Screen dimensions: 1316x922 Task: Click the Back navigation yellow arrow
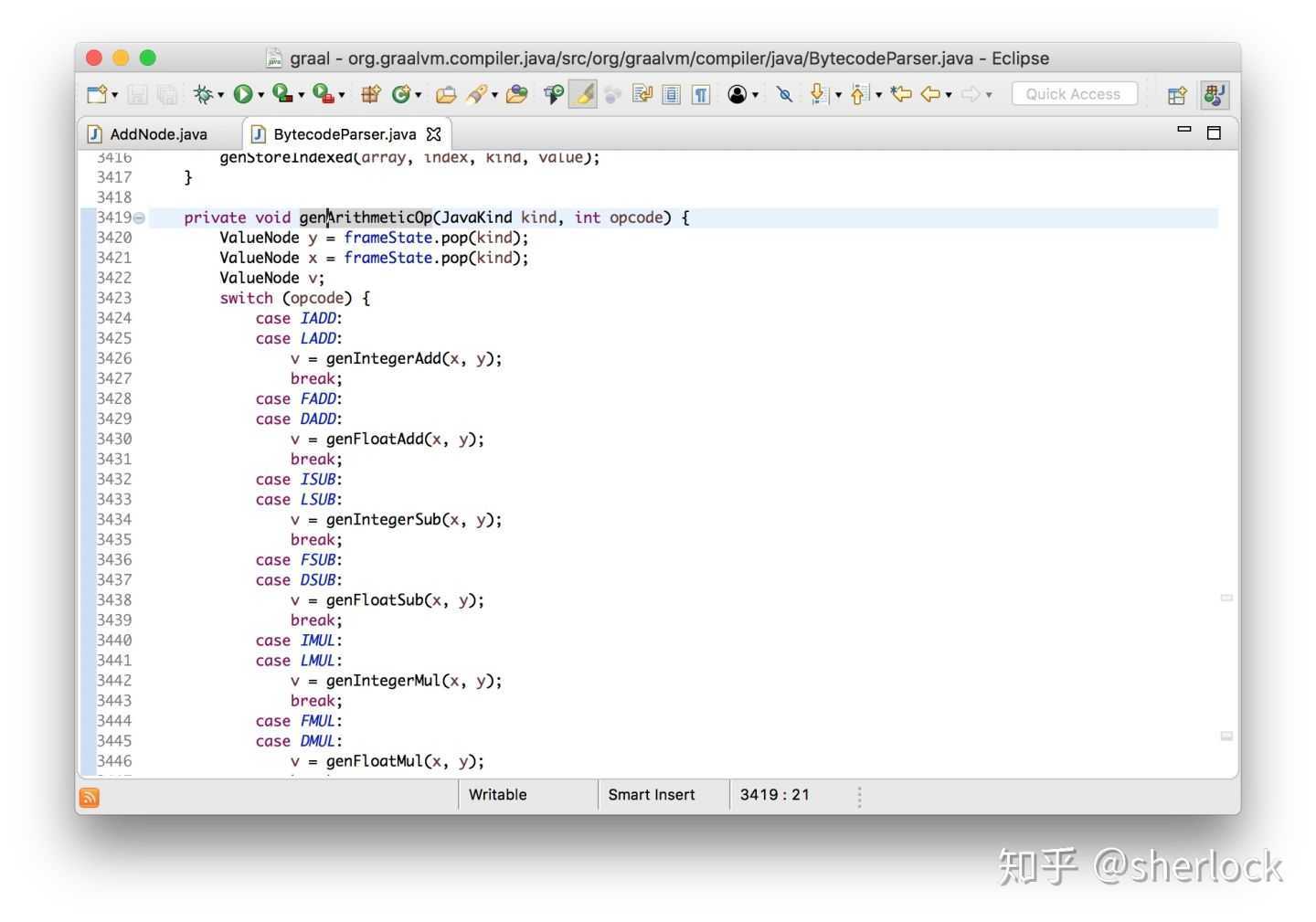coord(930,94)
